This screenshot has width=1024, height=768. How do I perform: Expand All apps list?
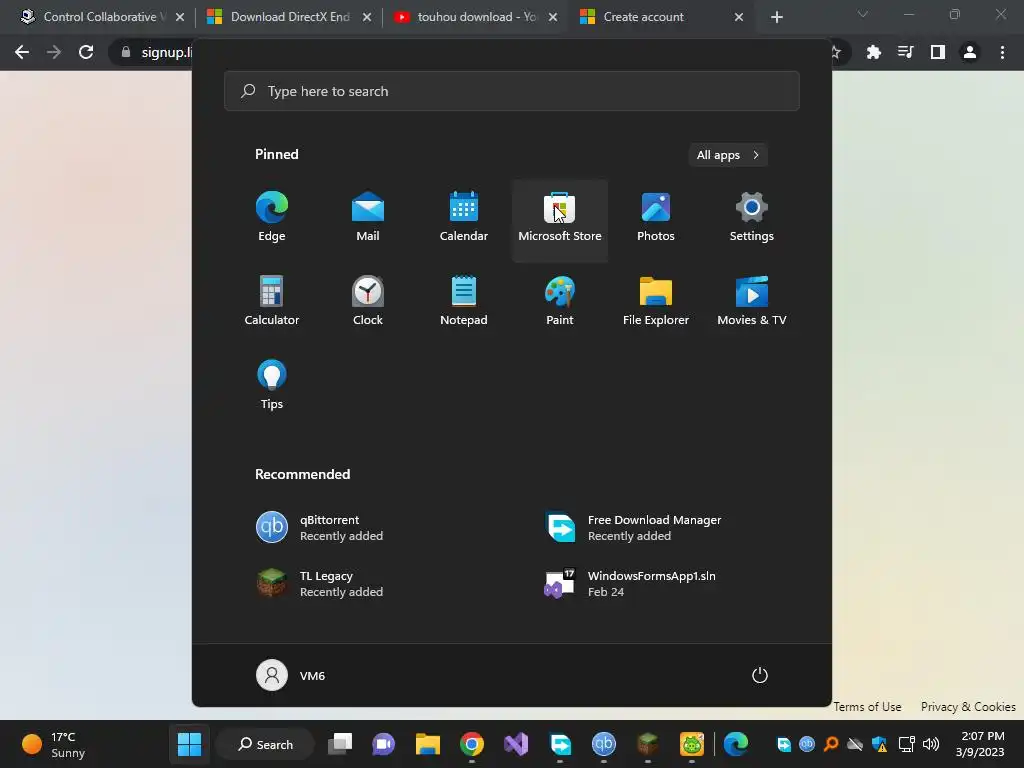pos(728,155)
